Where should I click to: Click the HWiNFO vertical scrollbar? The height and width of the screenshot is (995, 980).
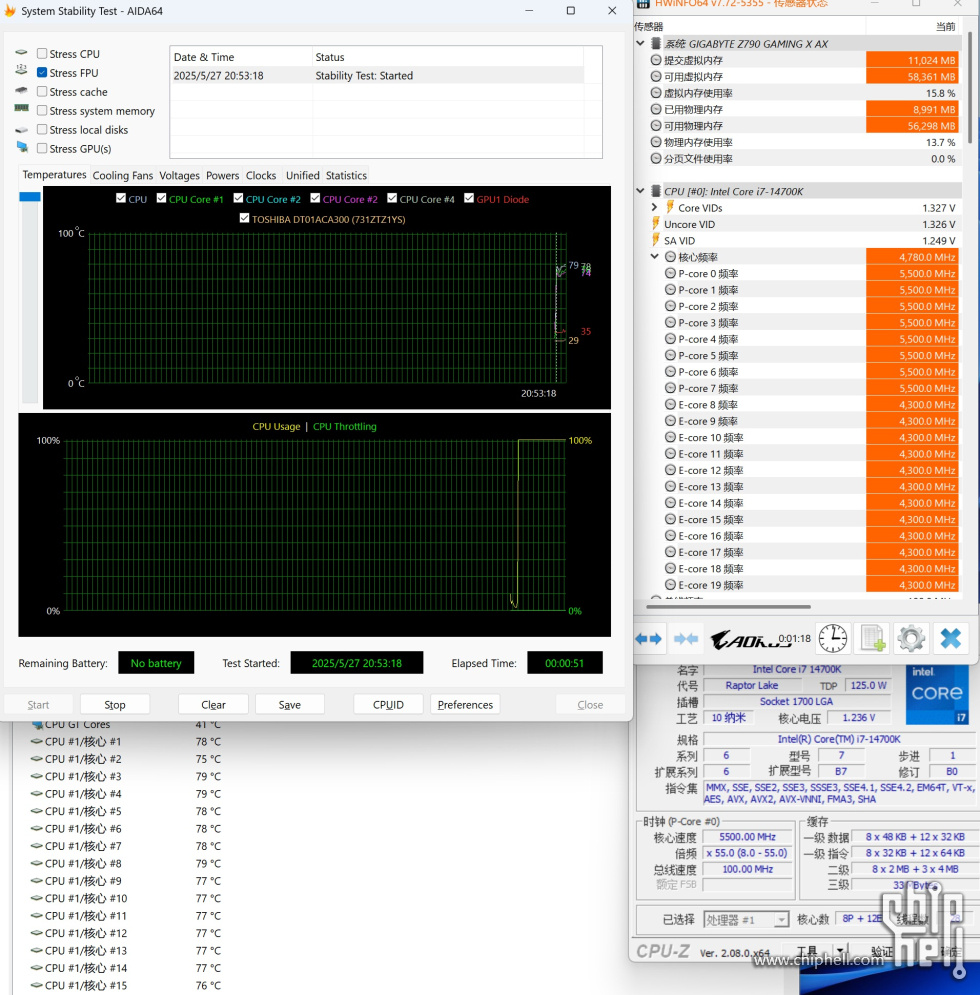coord(969,89)
